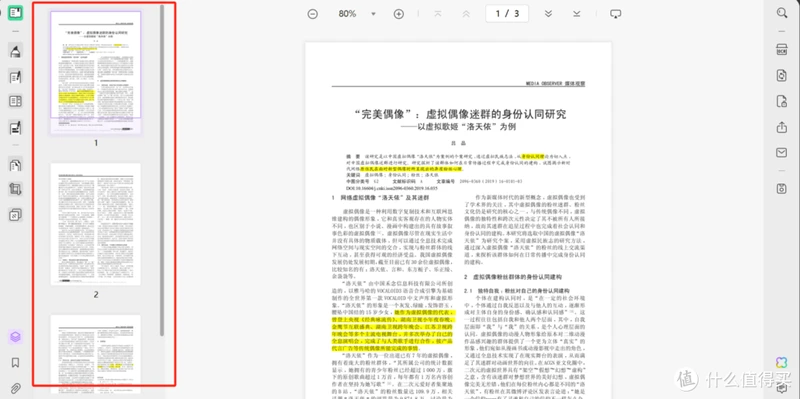This screenshot has width=800, height=399.
Task: Open the Search magnifier tool
Action: pos(782,13)
